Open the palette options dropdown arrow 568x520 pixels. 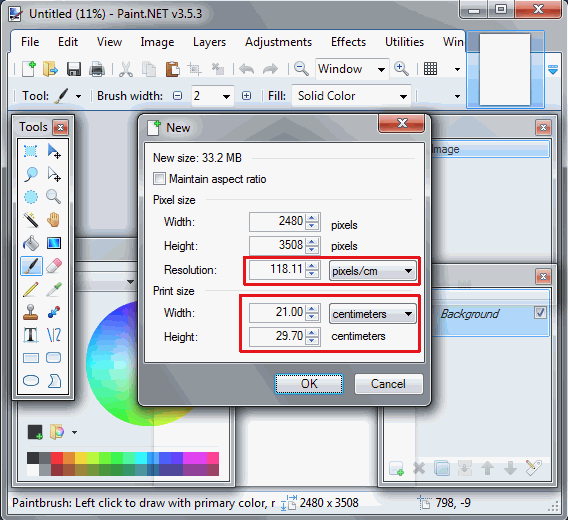click(74, 432)
